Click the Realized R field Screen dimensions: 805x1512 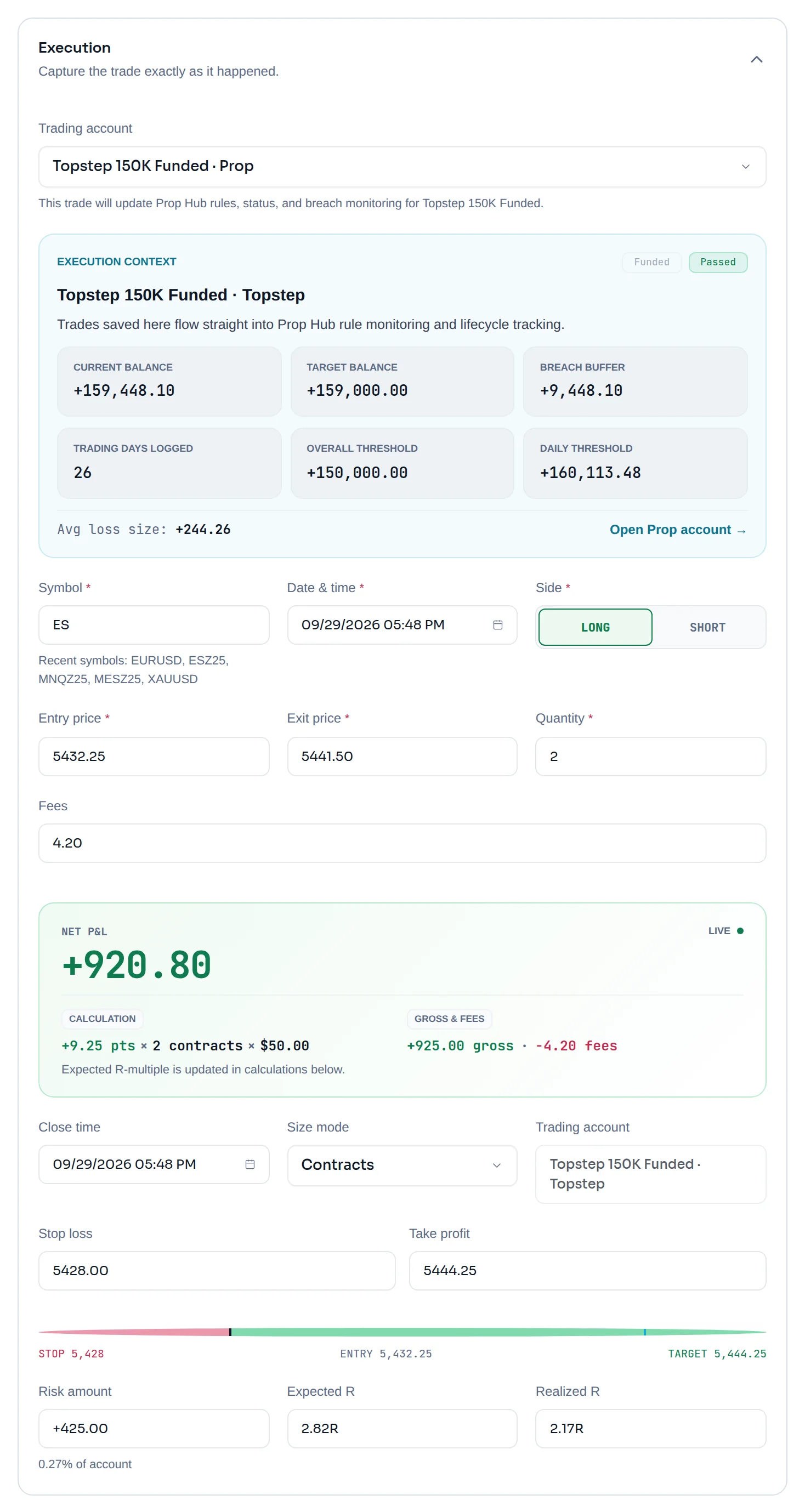click(x=650, y=1429)
